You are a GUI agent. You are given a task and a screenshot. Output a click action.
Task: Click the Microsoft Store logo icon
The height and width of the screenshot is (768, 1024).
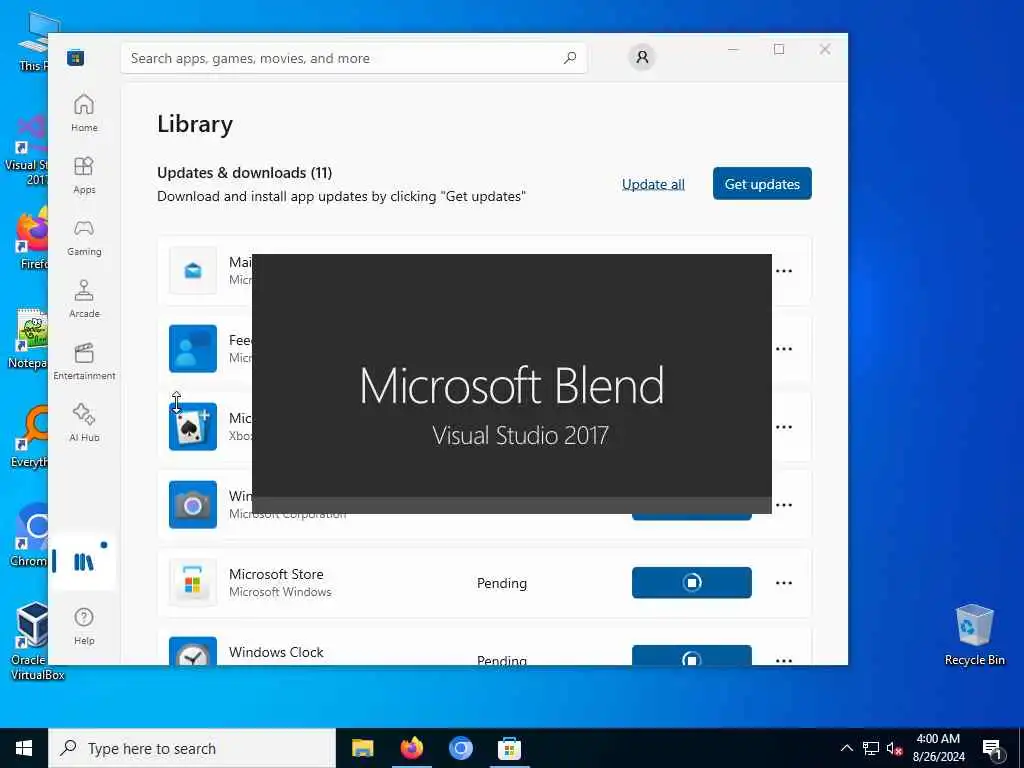[x=76, y=58]
